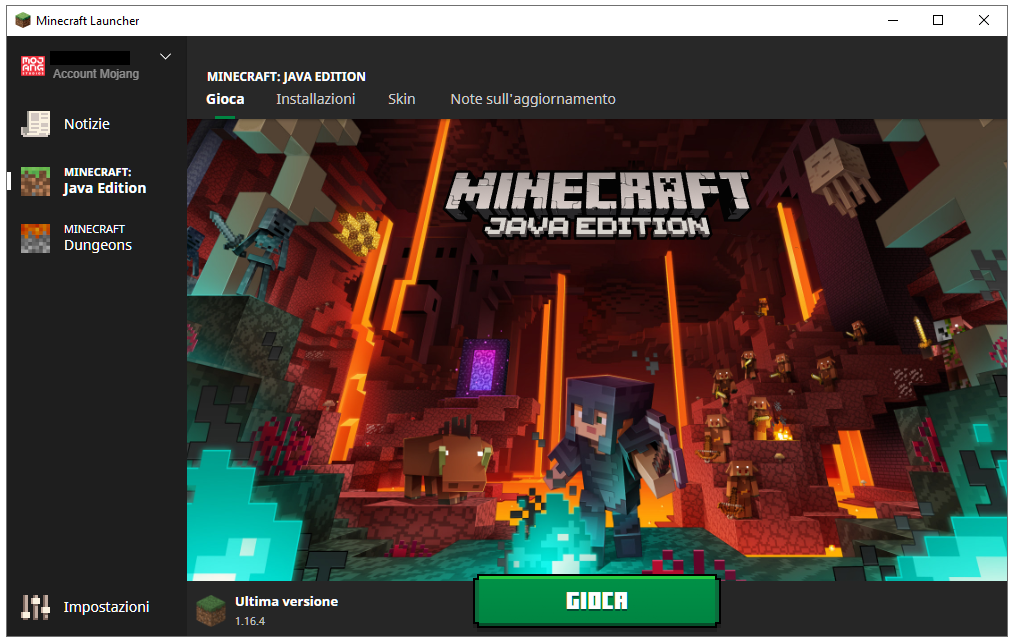Image resolution: width=1014 pixels, height=643 pixels.
Task: Open Impostazioni settings label
Action: [106, 607]
